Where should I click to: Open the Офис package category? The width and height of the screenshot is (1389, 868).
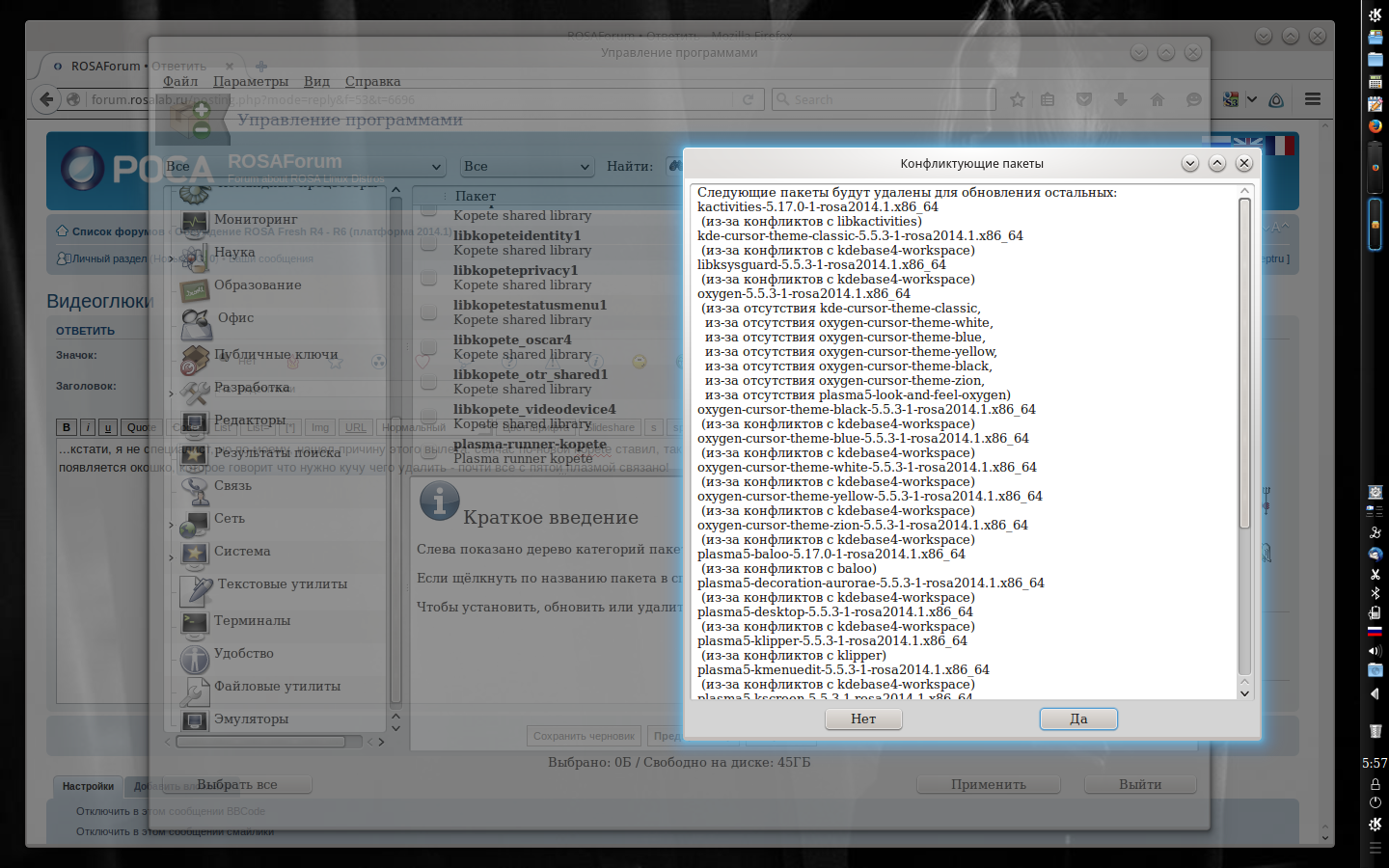click(235, 317)
